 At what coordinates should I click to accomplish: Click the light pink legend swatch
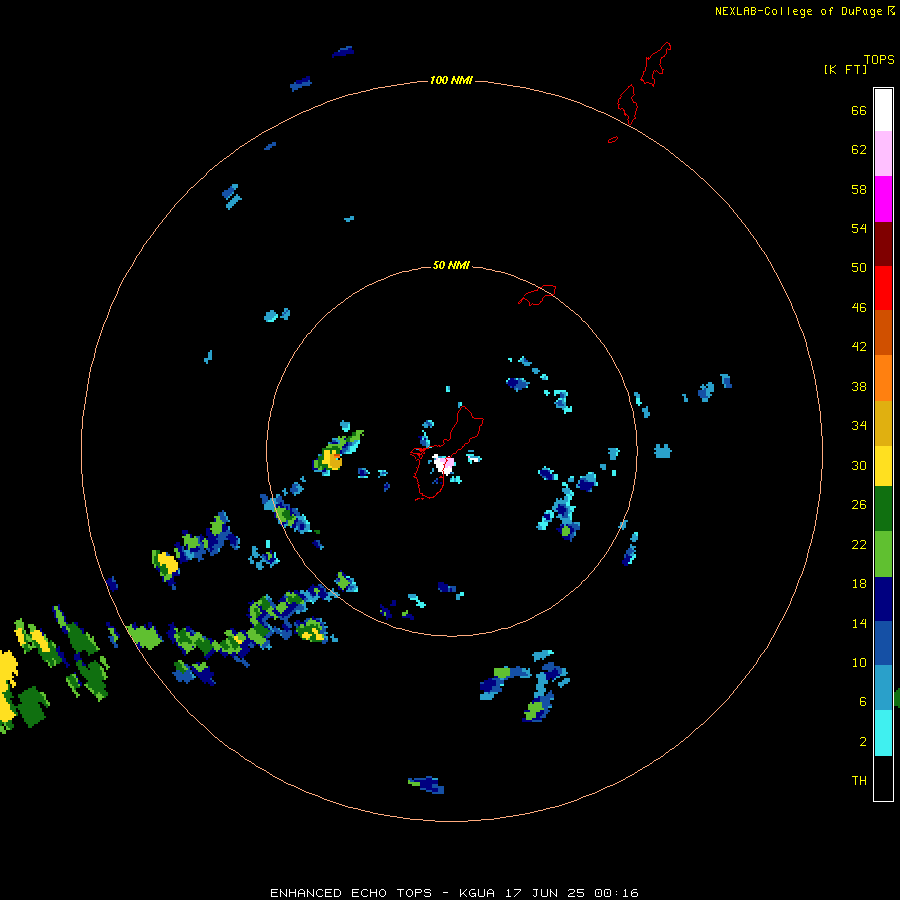[x=883, y=153]
